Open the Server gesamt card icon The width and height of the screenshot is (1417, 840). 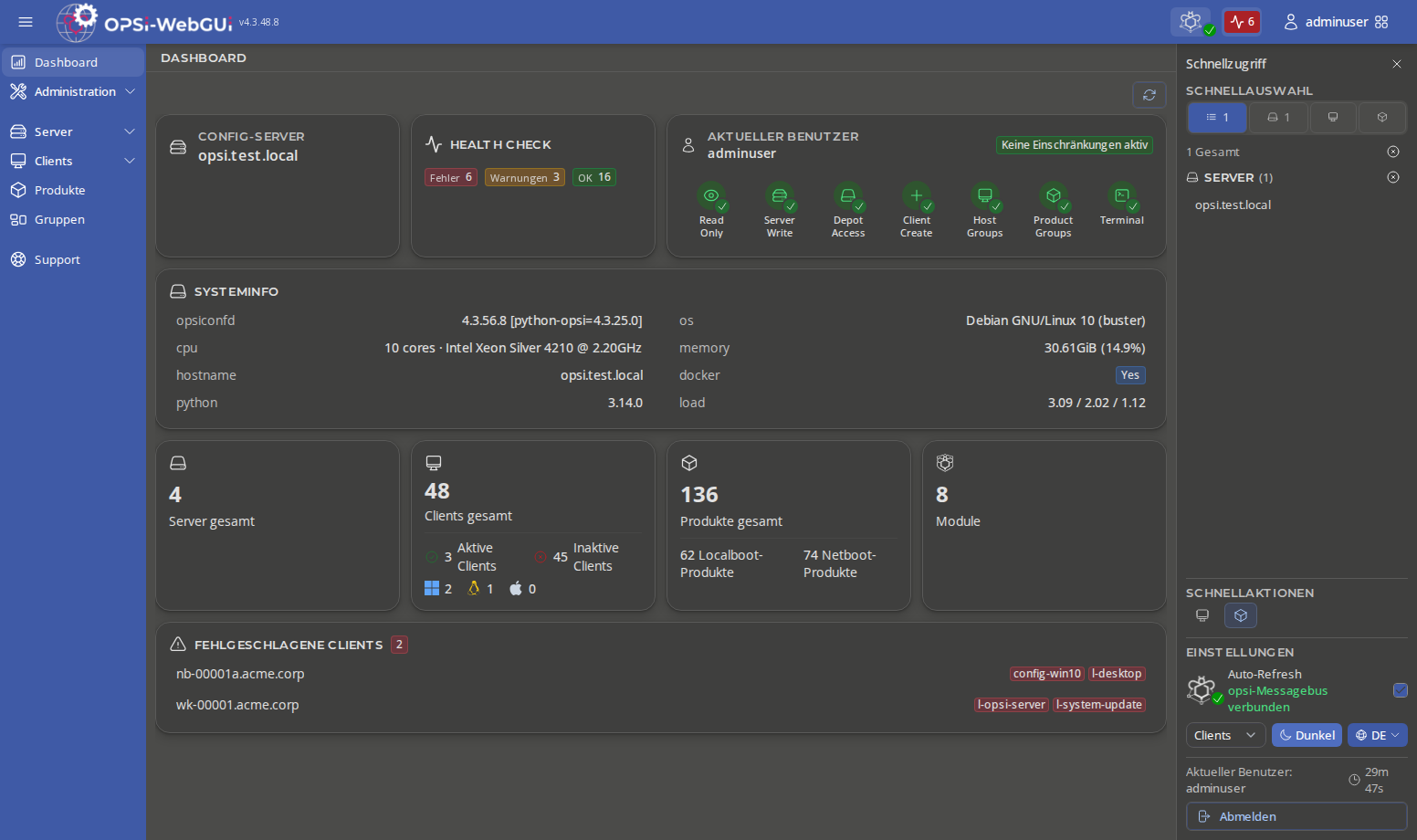click(x=178, y=463)
